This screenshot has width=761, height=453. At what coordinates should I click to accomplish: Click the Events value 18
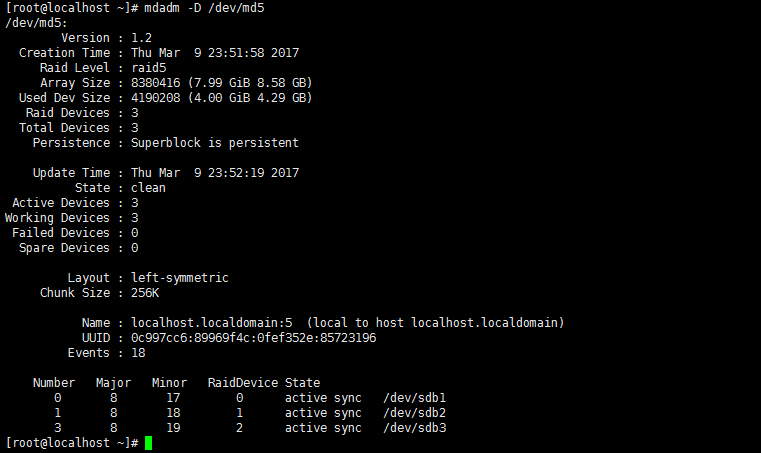[138, 353]
